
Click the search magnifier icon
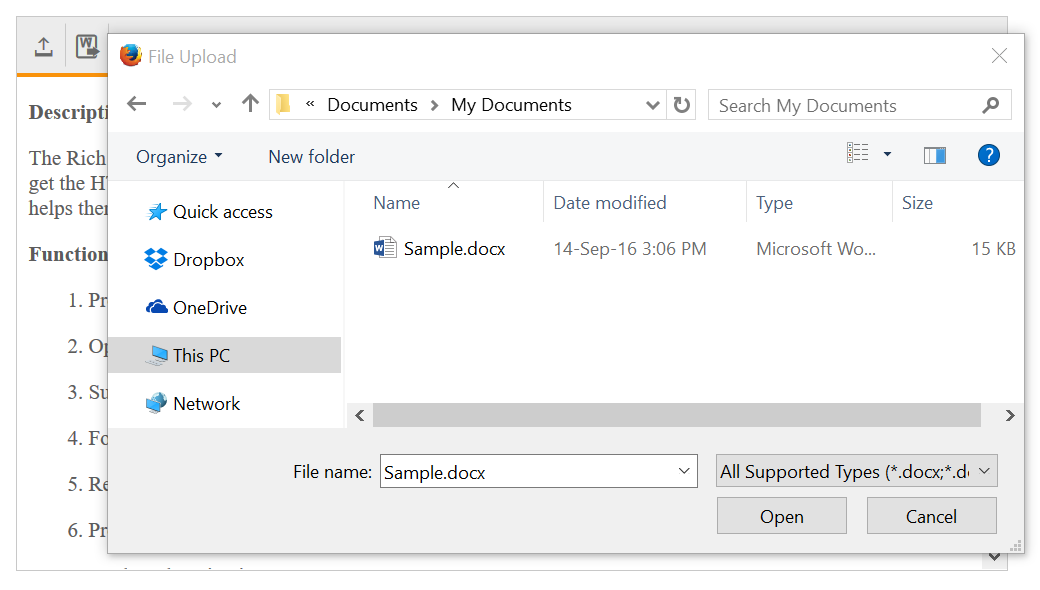(991, 105)
